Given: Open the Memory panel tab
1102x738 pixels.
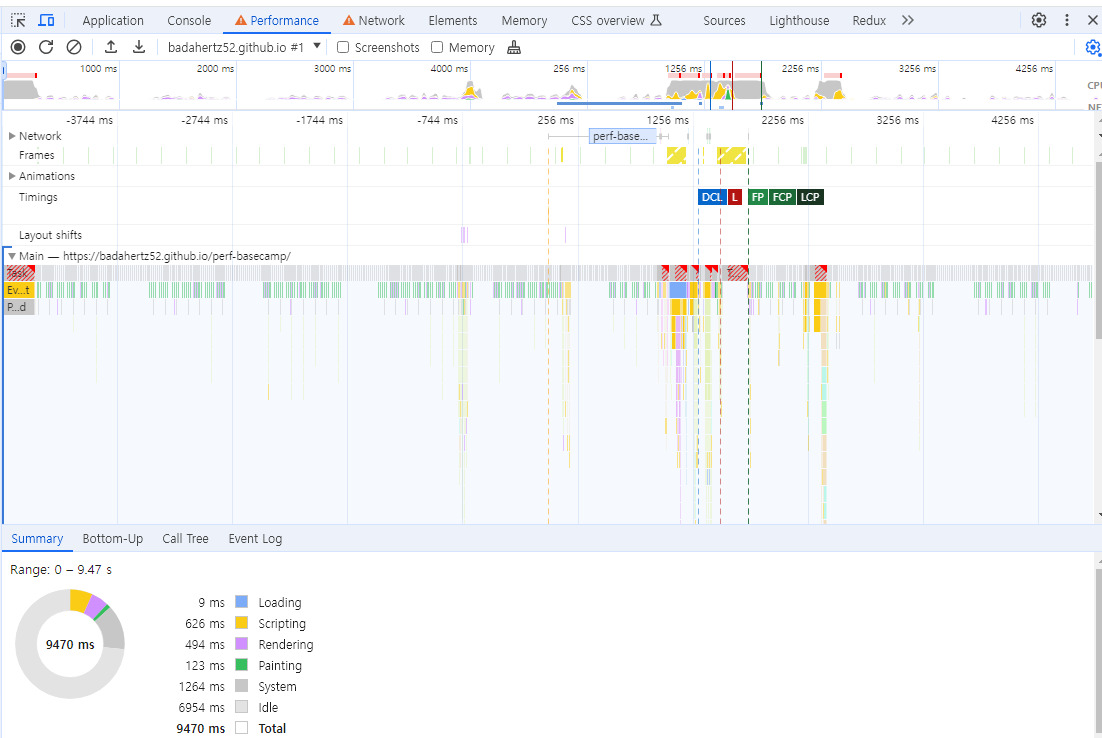Looking at the screenshot, I should [x=524, y=20].
